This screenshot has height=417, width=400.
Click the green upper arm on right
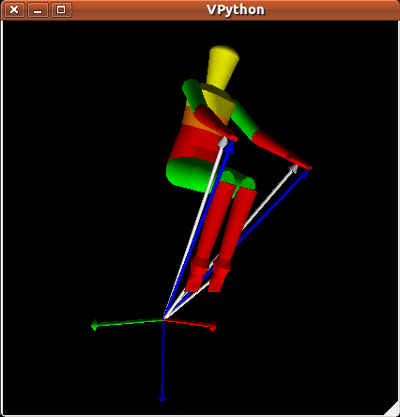(x=244, y=119)
